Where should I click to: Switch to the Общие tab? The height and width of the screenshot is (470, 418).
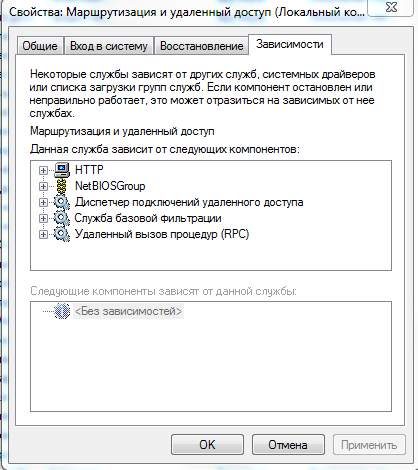[x=40, y=46]
